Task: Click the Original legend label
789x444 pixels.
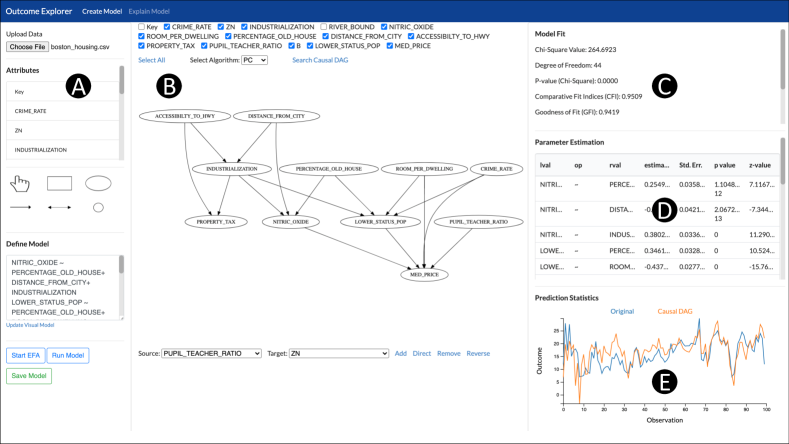Action: (622, 311)
